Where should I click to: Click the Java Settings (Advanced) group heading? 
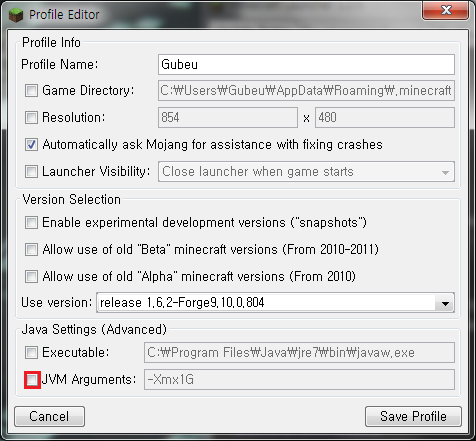tap(94, 329)
